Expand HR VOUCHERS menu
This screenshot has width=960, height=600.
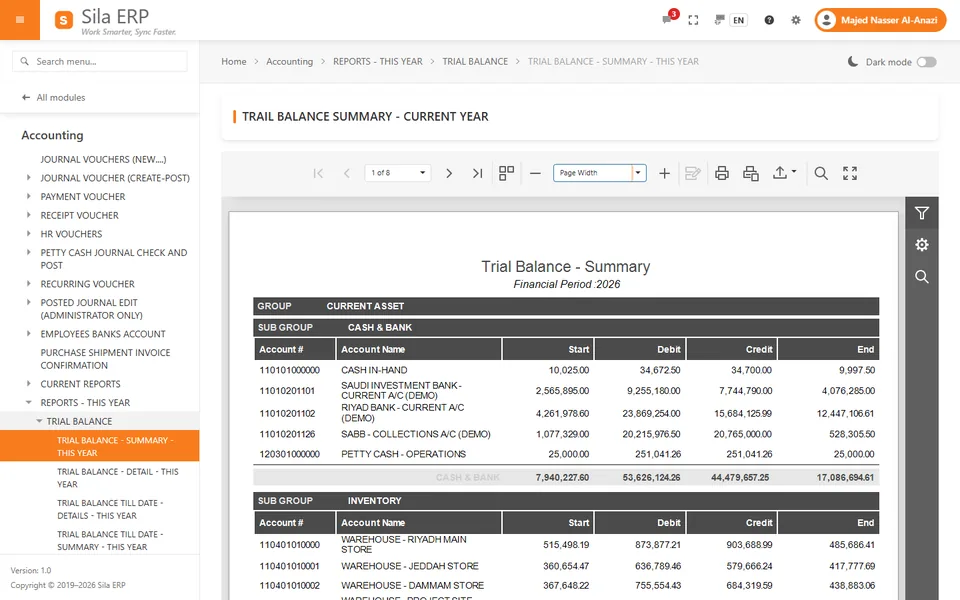29,233
